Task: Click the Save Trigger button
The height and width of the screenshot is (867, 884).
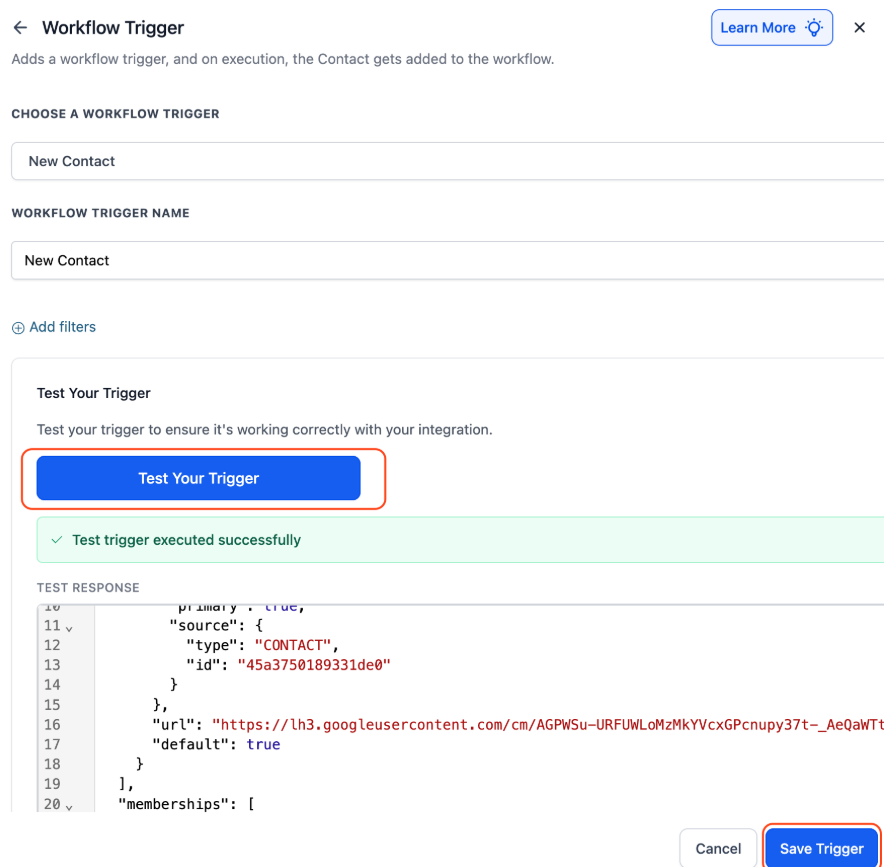Action: 821,848
